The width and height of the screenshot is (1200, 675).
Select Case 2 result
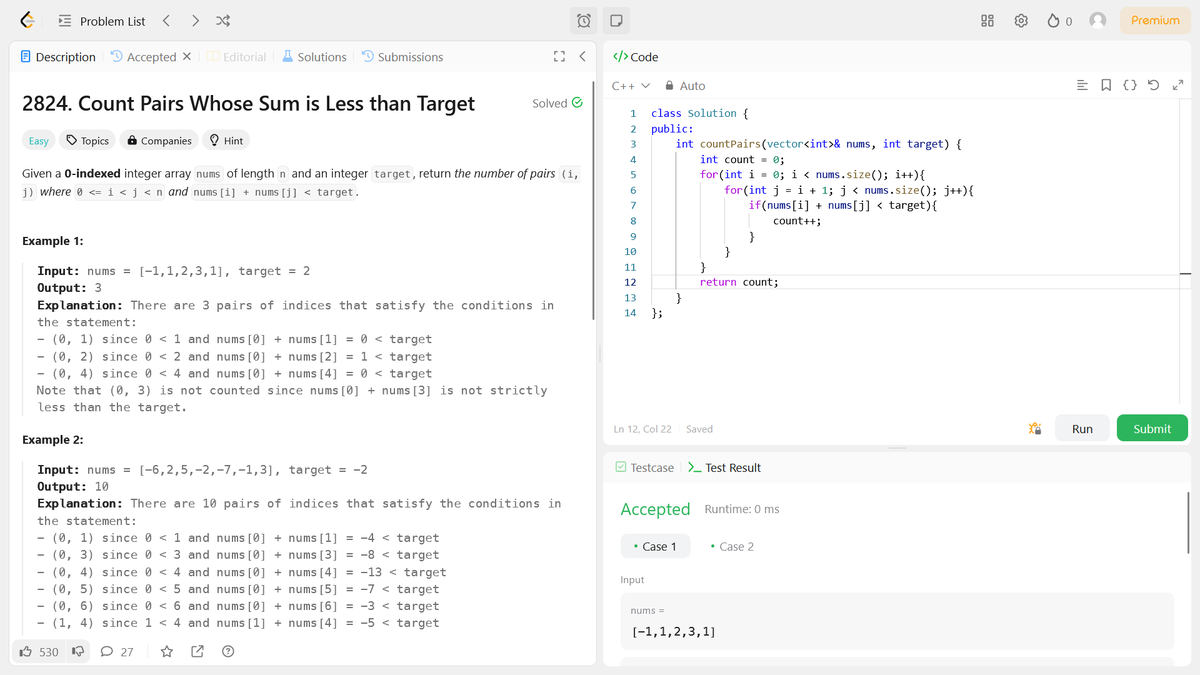click(x=732, y=546)
